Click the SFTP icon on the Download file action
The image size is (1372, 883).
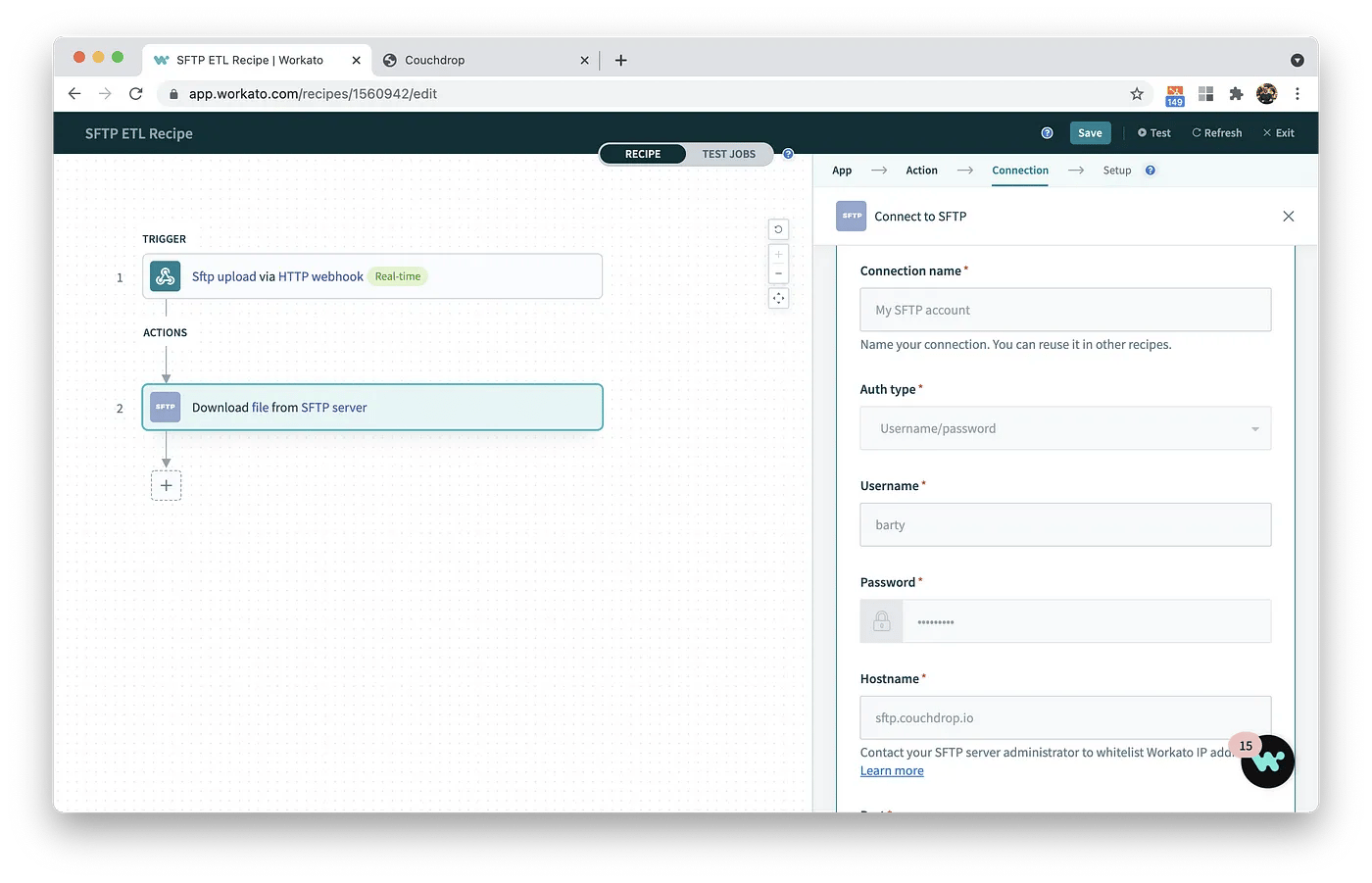click(x=164, y=407)
